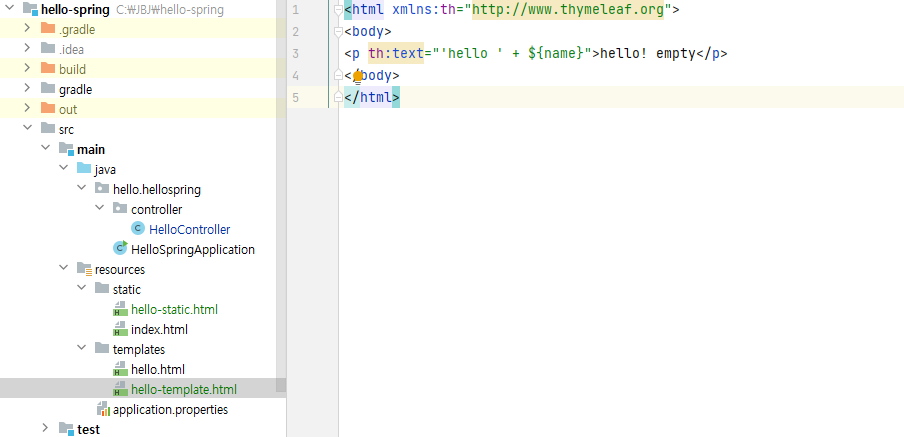Click the static folder icon
Image resolution: width=904 pixels, height=437 pixels.
coord(102,289)
